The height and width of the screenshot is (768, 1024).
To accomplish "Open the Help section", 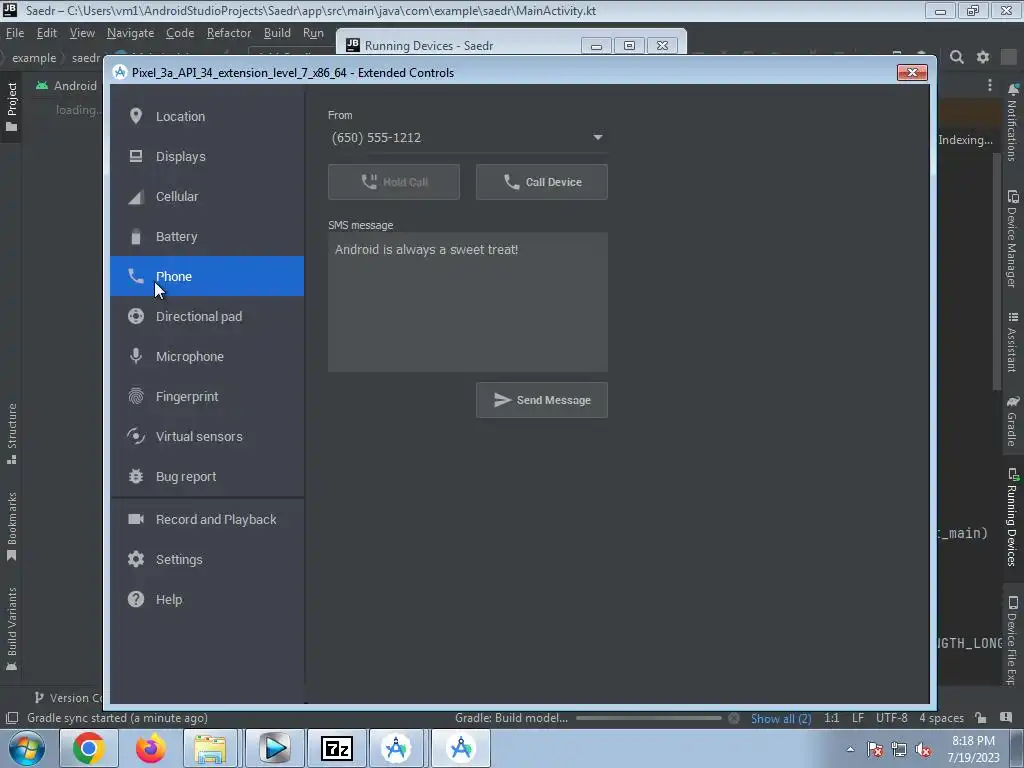I will click(207, 600).
